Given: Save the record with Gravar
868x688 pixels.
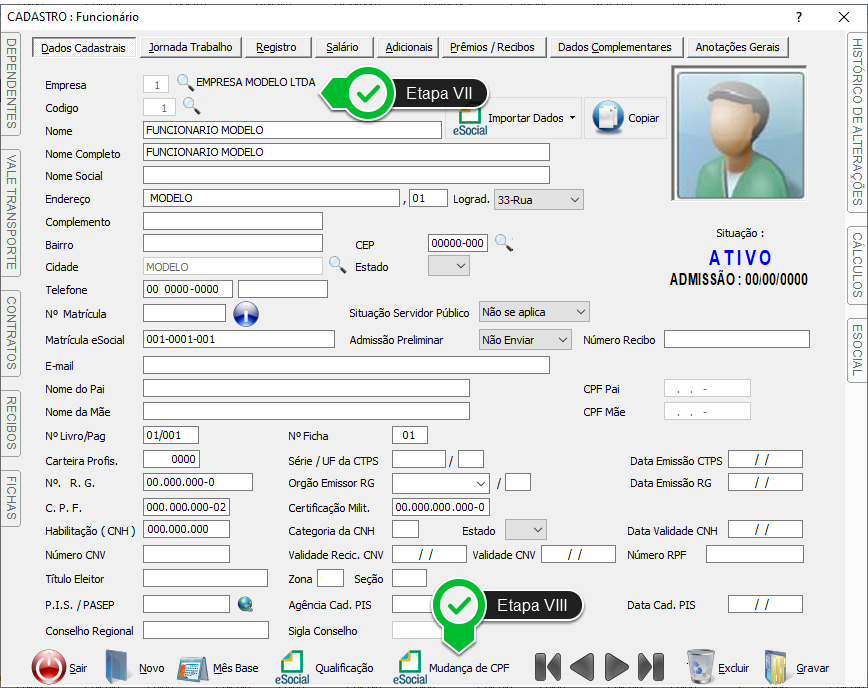Looking at the screenshot, I should [778, 667].
